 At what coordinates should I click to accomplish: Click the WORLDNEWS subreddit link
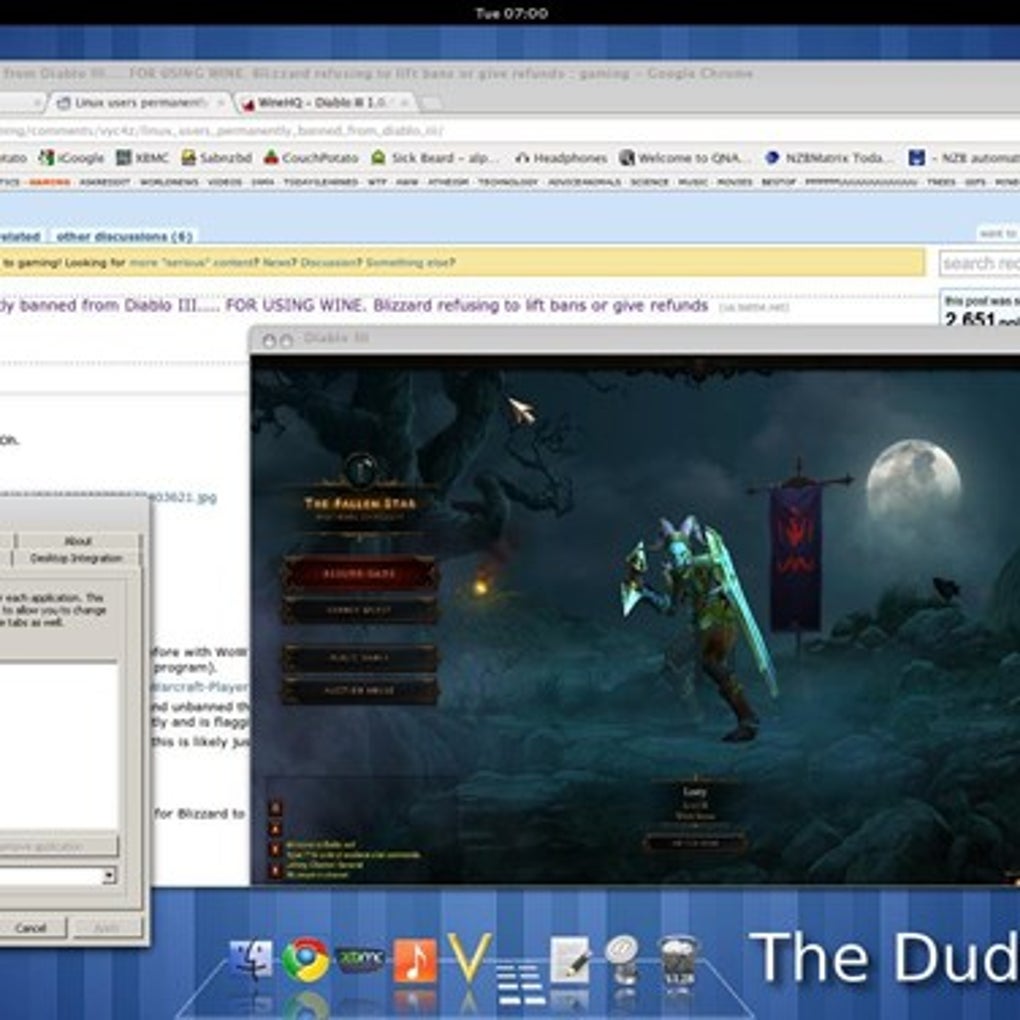point(169,182)
